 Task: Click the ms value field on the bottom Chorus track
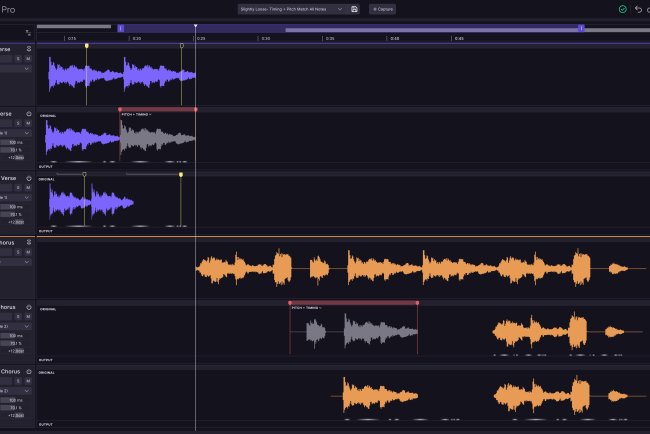12,400
